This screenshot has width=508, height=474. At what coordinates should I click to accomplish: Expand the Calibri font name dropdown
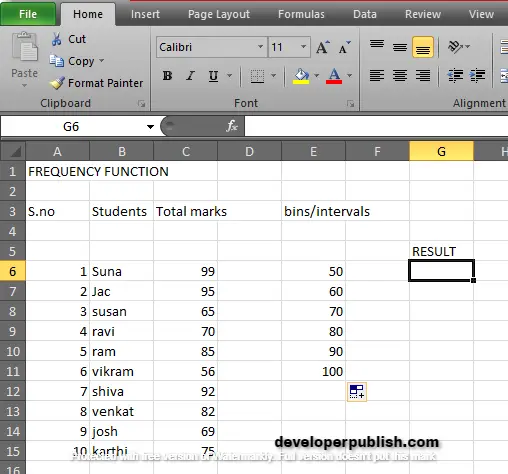pyautogui.click(x=260, y=47)
